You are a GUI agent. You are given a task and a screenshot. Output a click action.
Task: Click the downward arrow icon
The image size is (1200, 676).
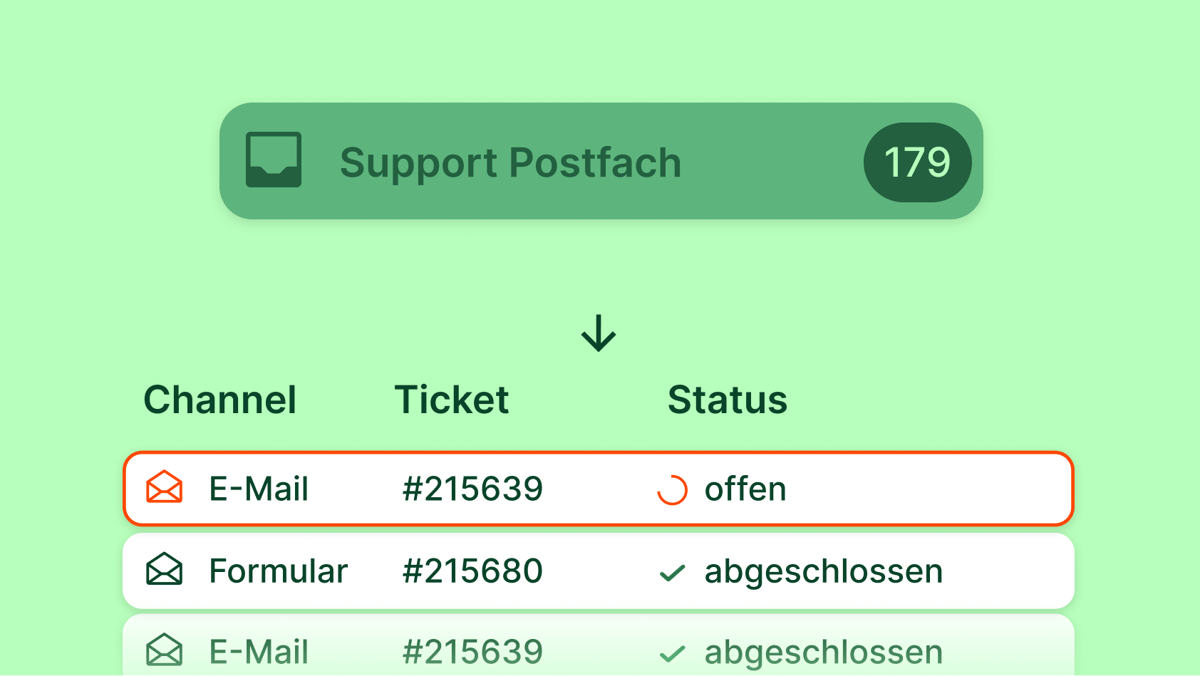click(x=599, y=334)
